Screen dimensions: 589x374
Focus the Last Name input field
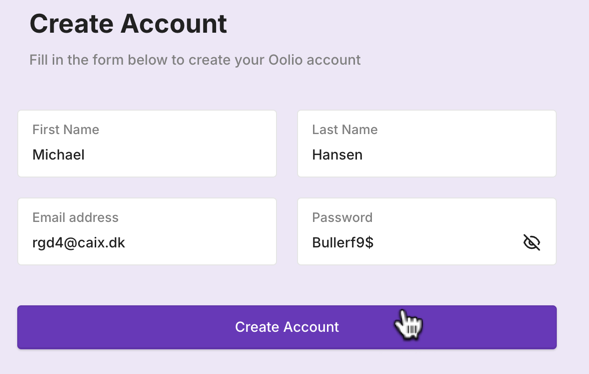point(427,143)
